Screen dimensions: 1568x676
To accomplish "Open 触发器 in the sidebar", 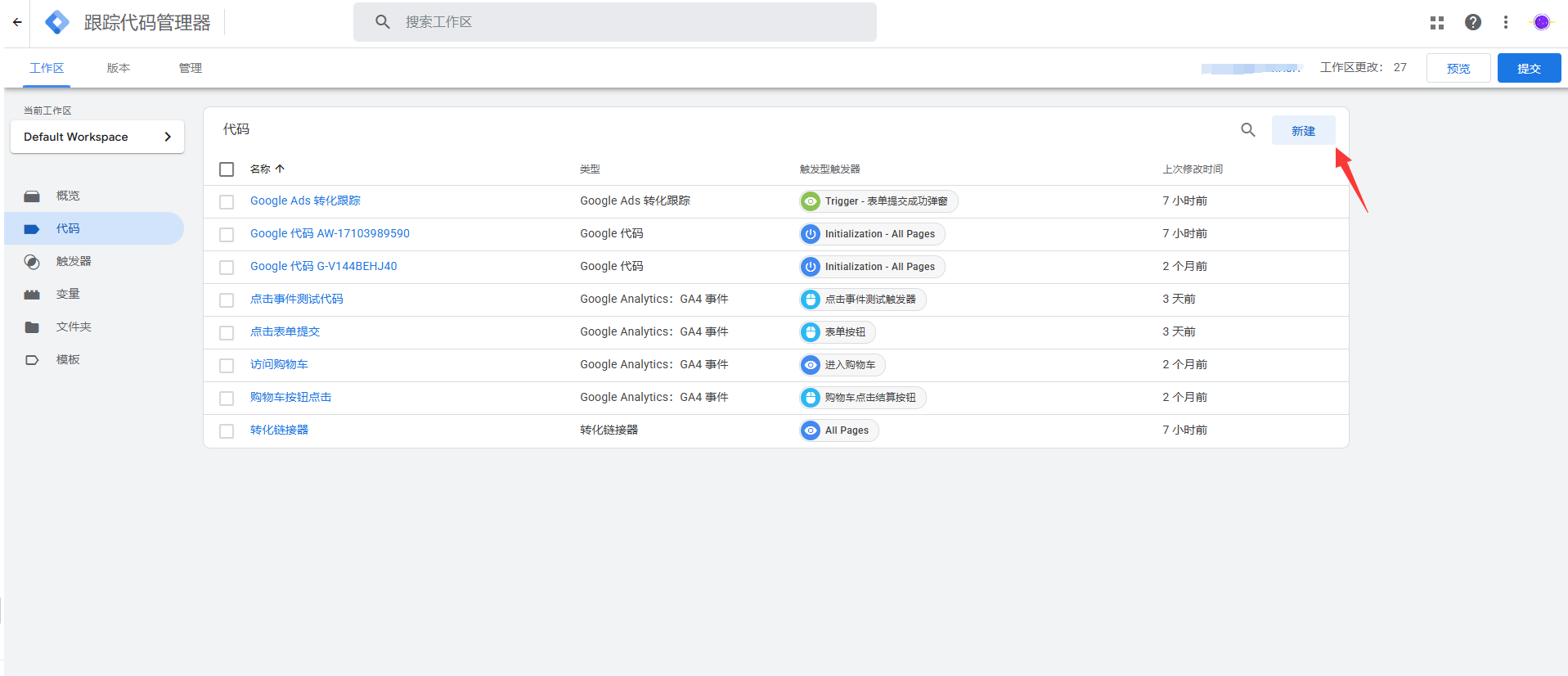I will coord(74,262).
